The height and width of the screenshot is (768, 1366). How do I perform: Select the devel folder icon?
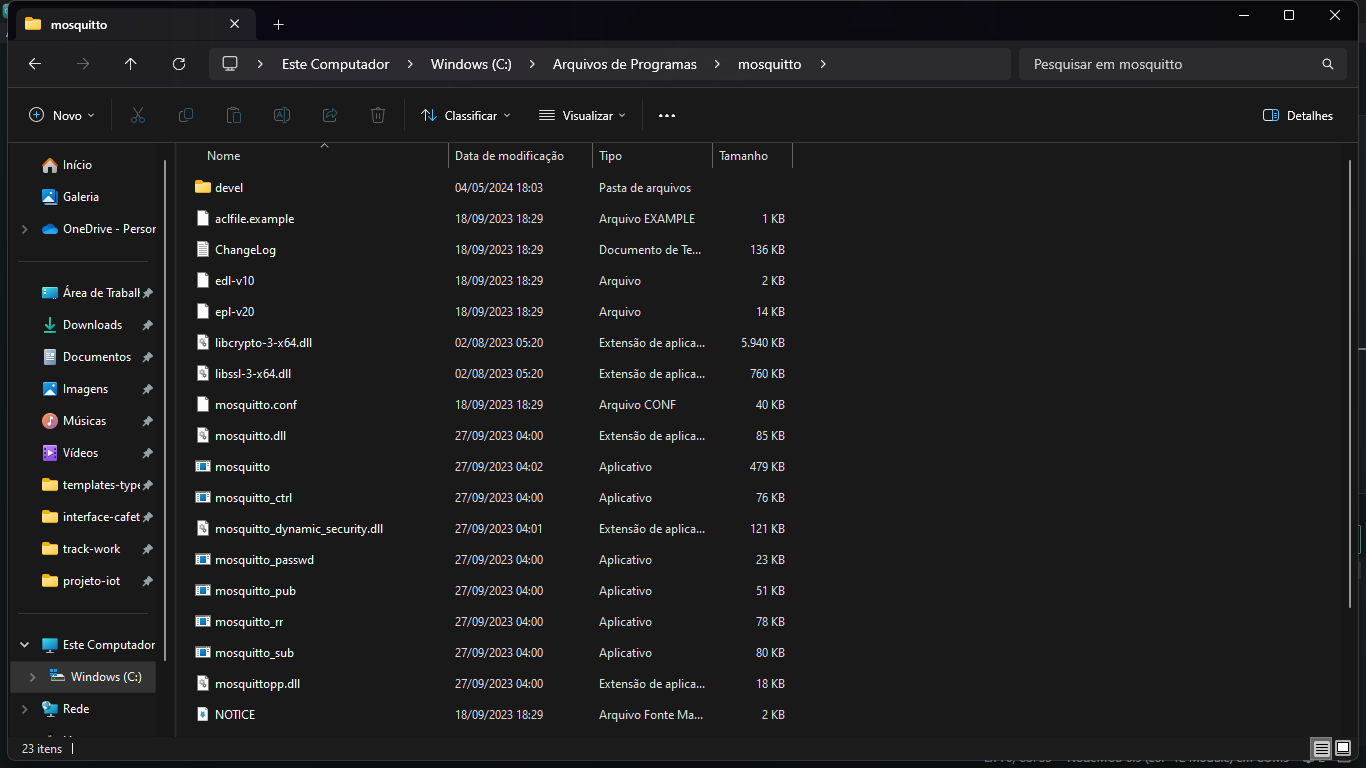click(x=203, y=187)
